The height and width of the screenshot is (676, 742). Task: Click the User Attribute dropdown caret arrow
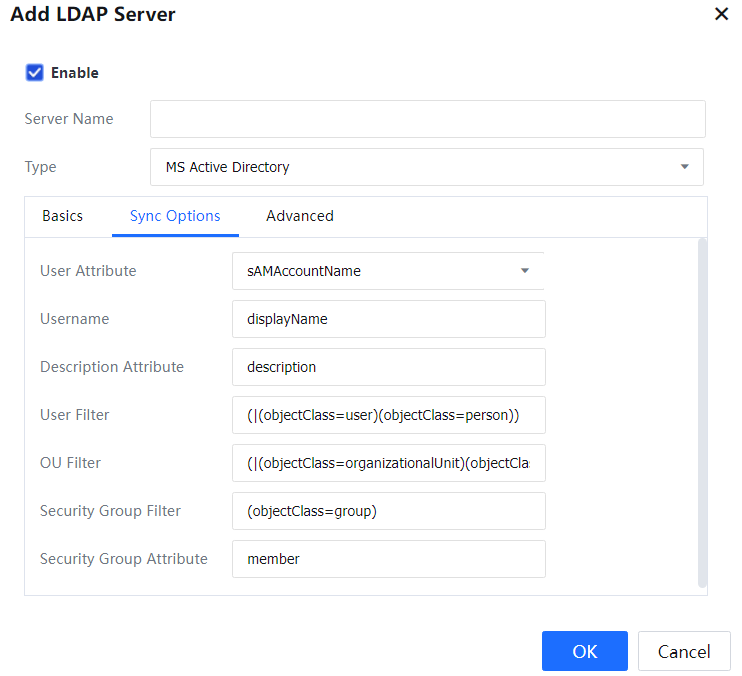click(525, 270)
